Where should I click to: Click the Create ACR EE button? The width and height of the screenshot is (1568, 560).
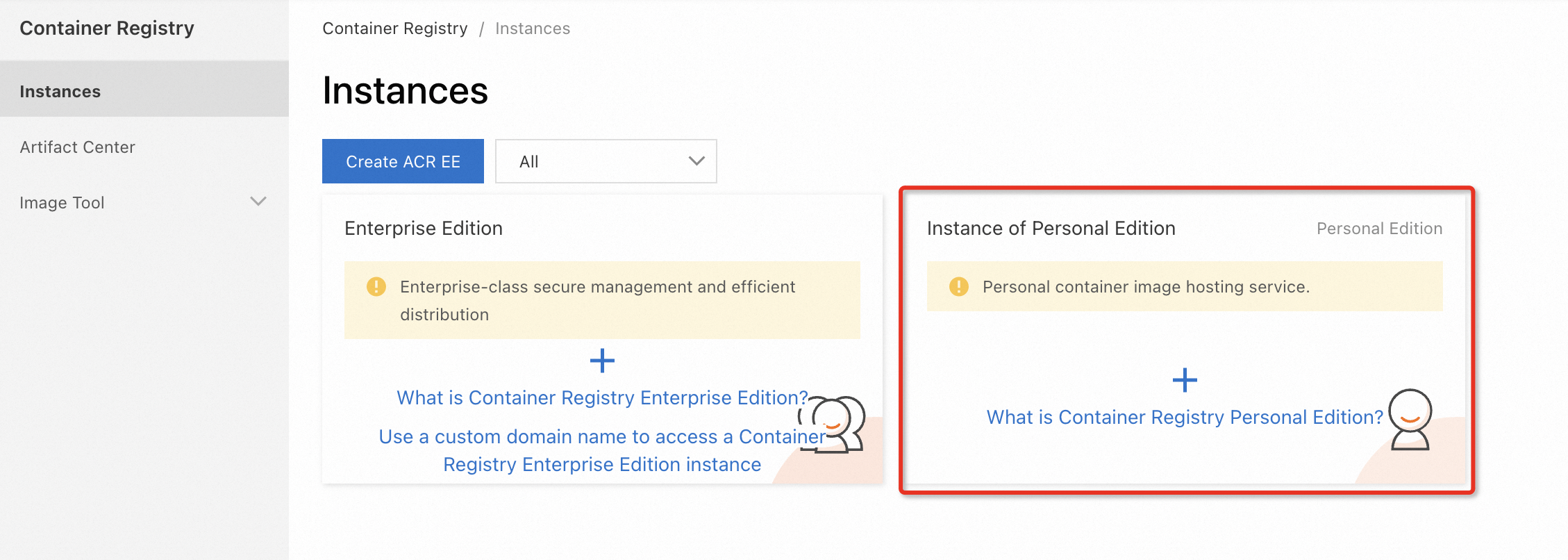(403, 161)
